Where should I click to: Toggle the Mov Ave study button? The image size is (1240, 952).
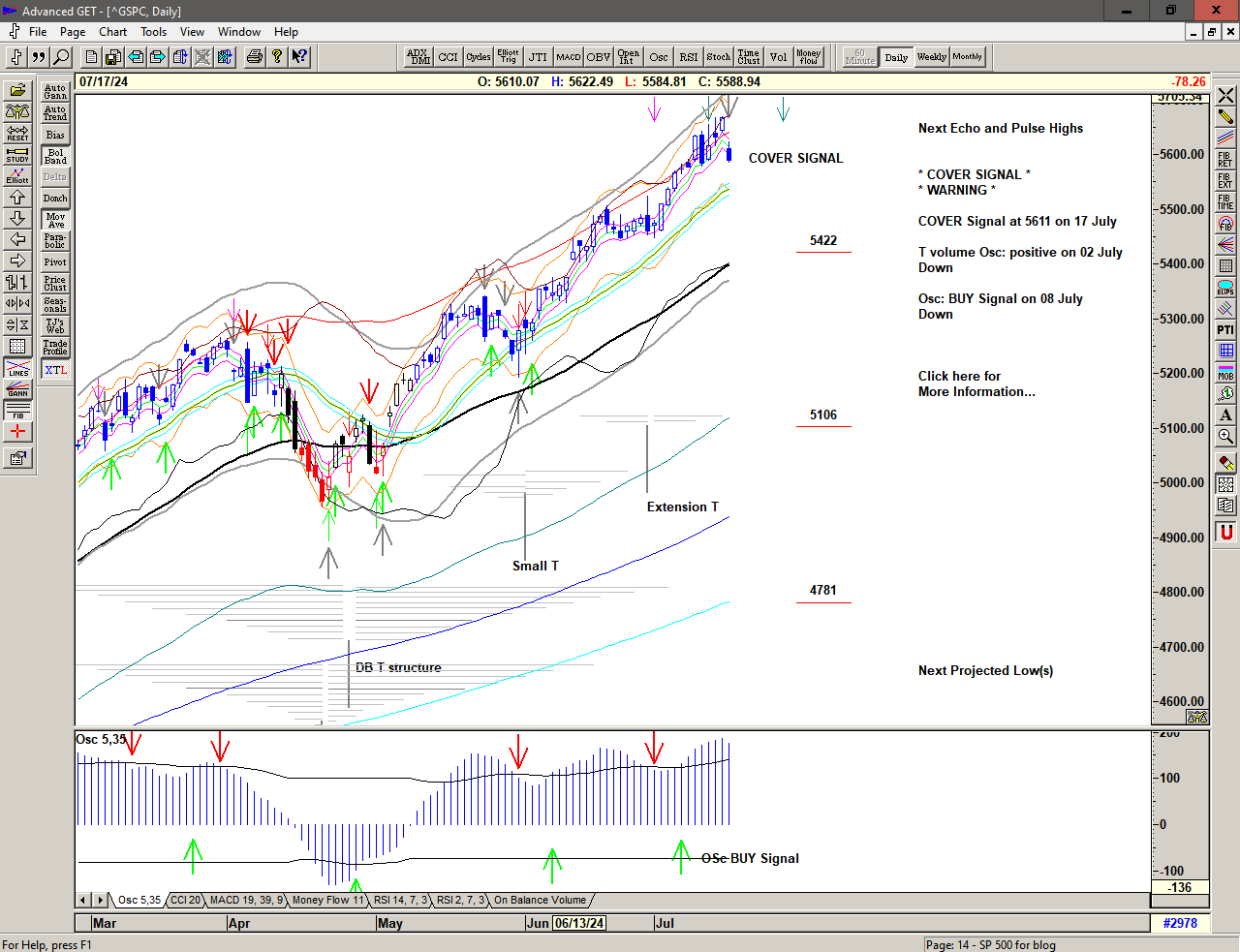55,220
